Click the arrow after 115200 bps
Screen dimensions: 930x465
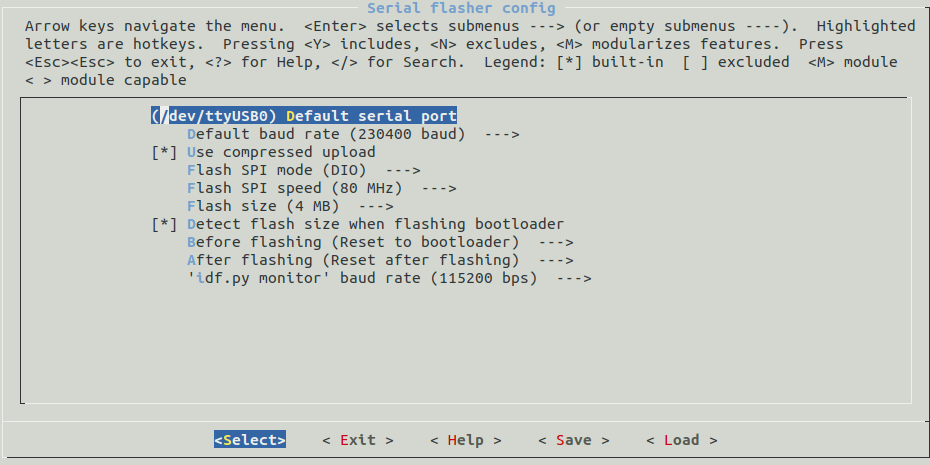click(573, 278)
